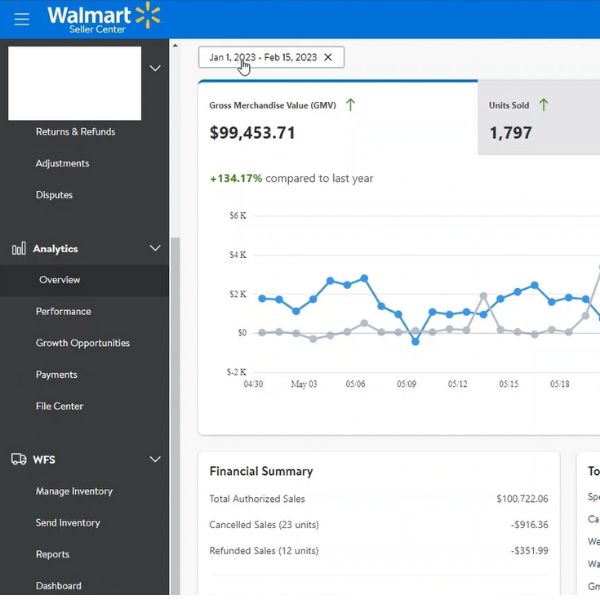
Task: Click the WFS truck icon
Action: click(19, 459)
